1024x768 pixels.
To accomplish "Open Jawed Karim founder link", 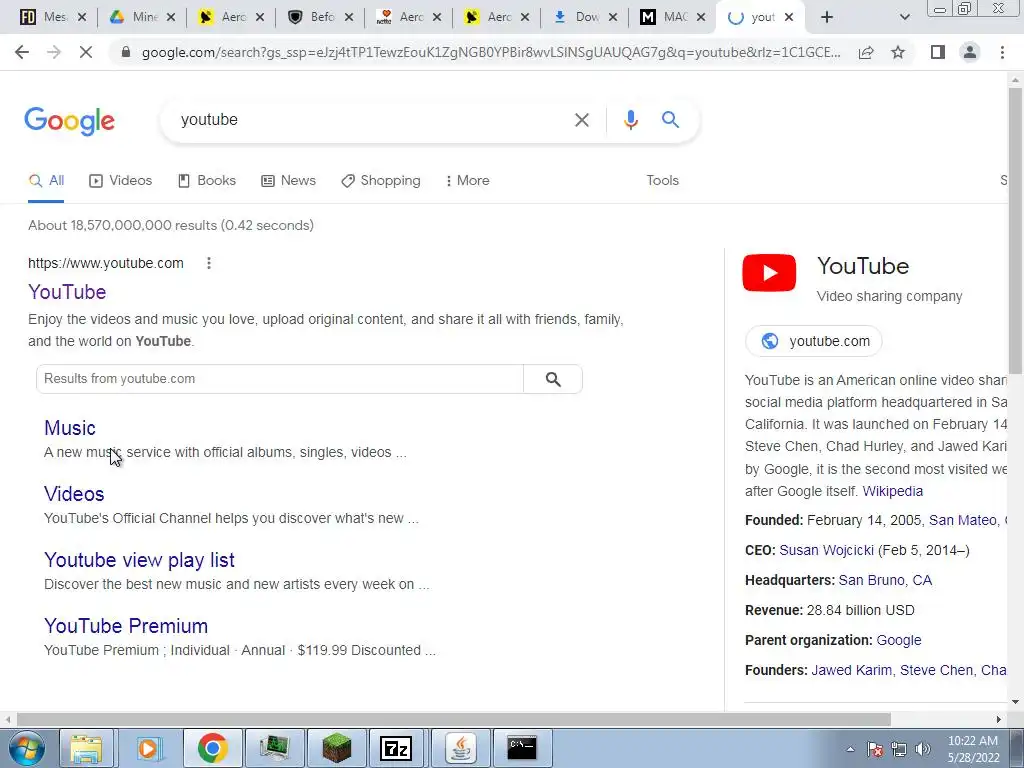I will coord(851,671).
